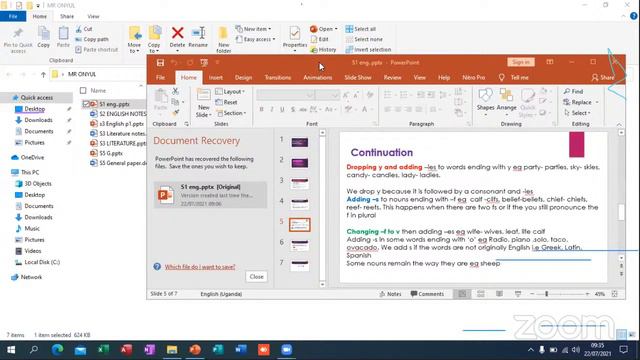Click the Undo arrow in PowerPoint title bar
Image resolution: width=640 pixels, height=360 pixels.
pyautogui.click(x=174, y=62)
